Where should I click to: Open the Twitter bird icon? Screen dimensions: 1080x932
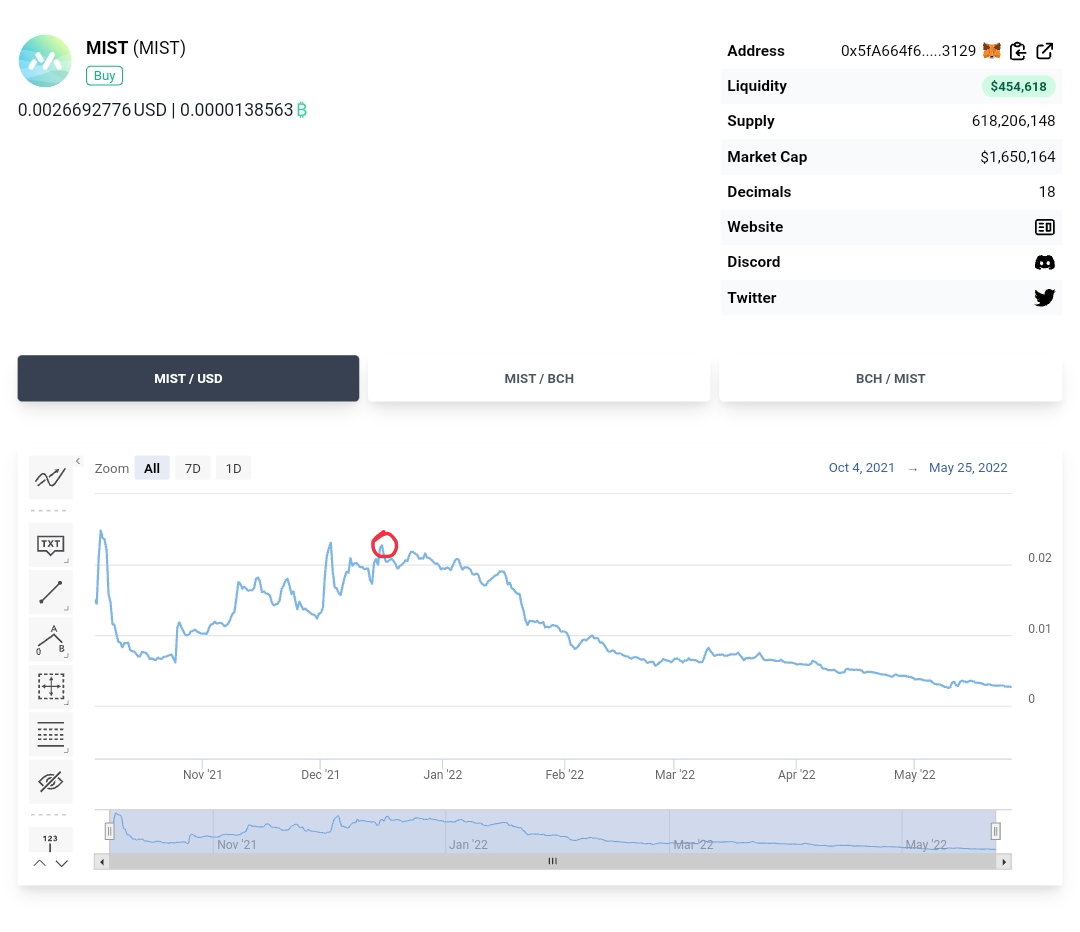1044,298
